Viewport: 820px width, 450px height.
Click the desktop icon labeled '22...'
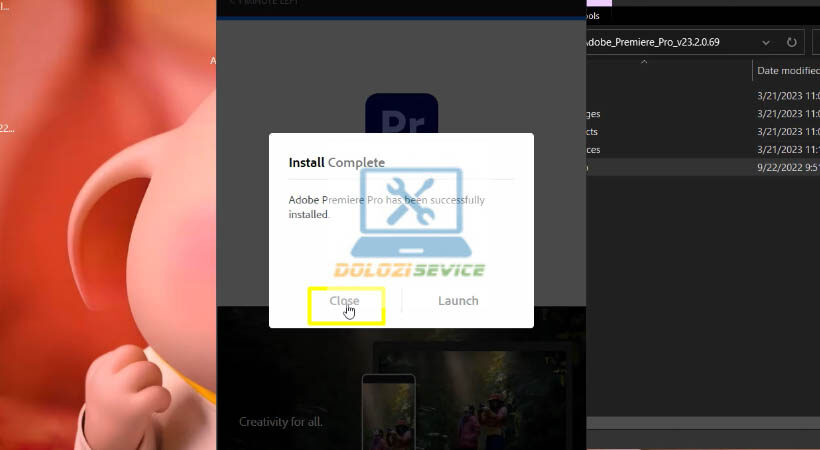[x=6, y=128]
